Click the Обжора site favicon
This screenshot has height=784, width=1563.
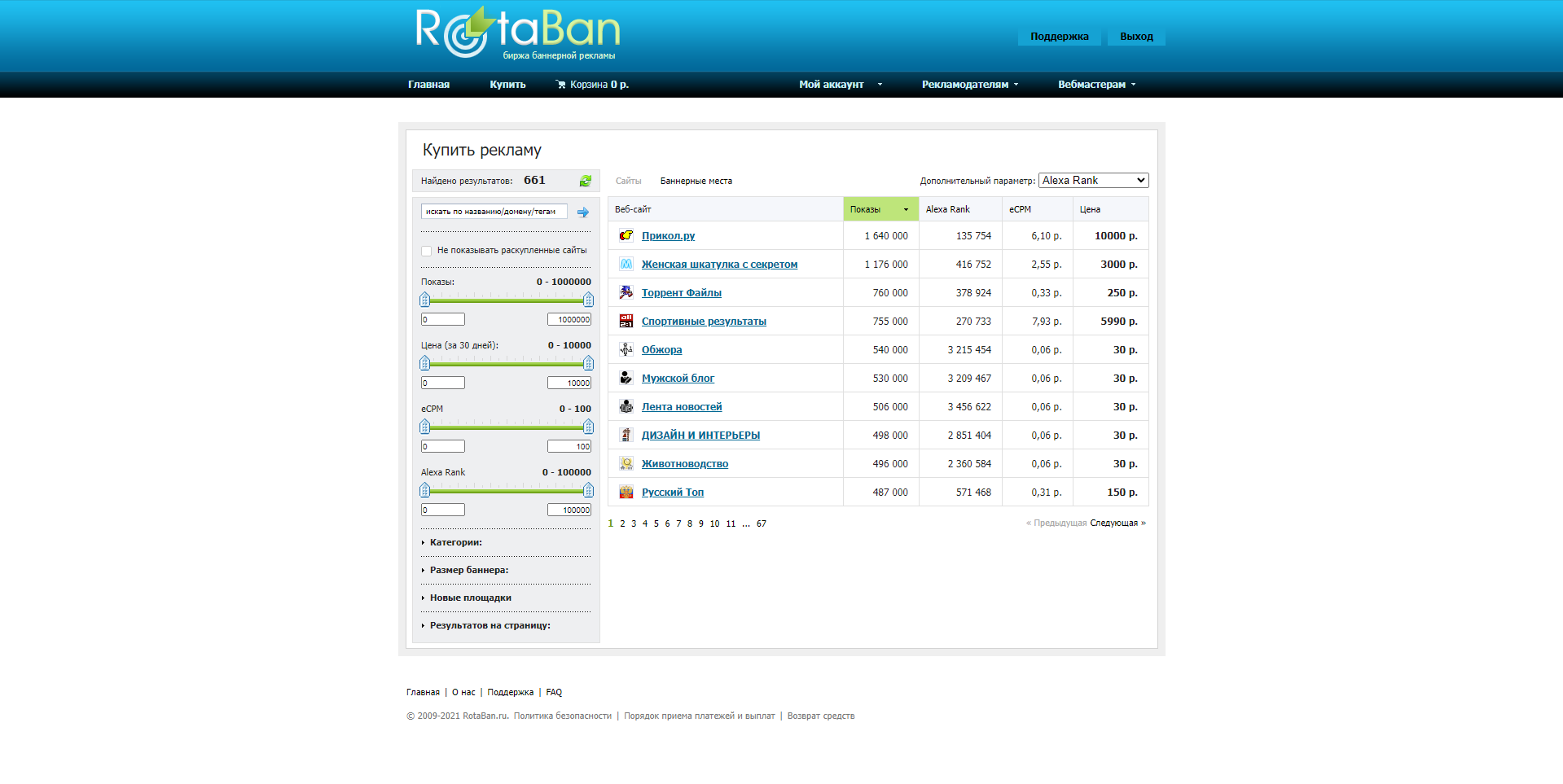point(626,350)
